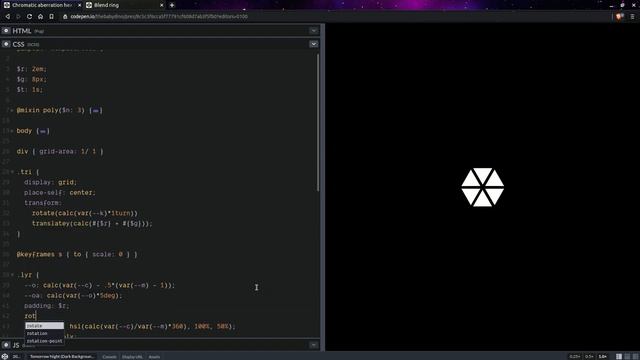Open the Console button

[109, 357]
